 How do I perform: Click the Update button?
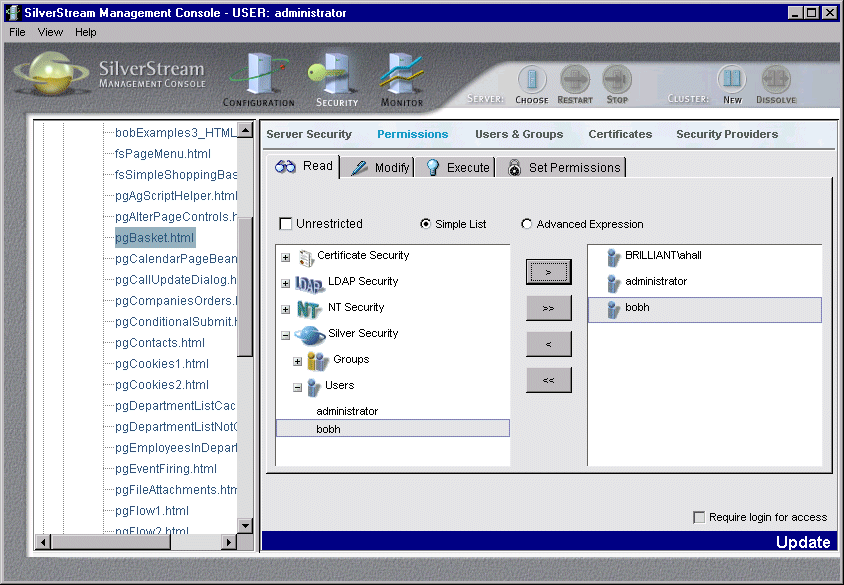tap(803, 542)
